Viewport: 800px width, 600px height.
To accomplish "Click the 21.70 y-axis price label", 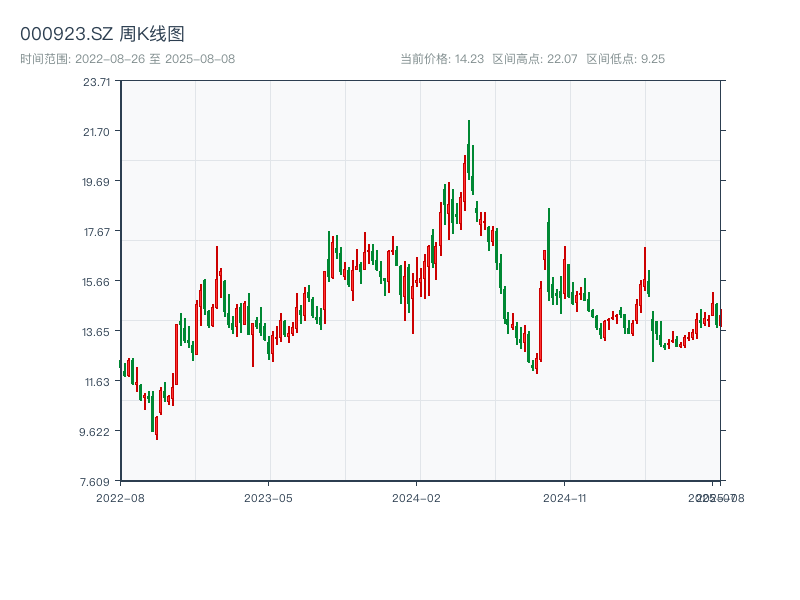I will click(97, 132).
